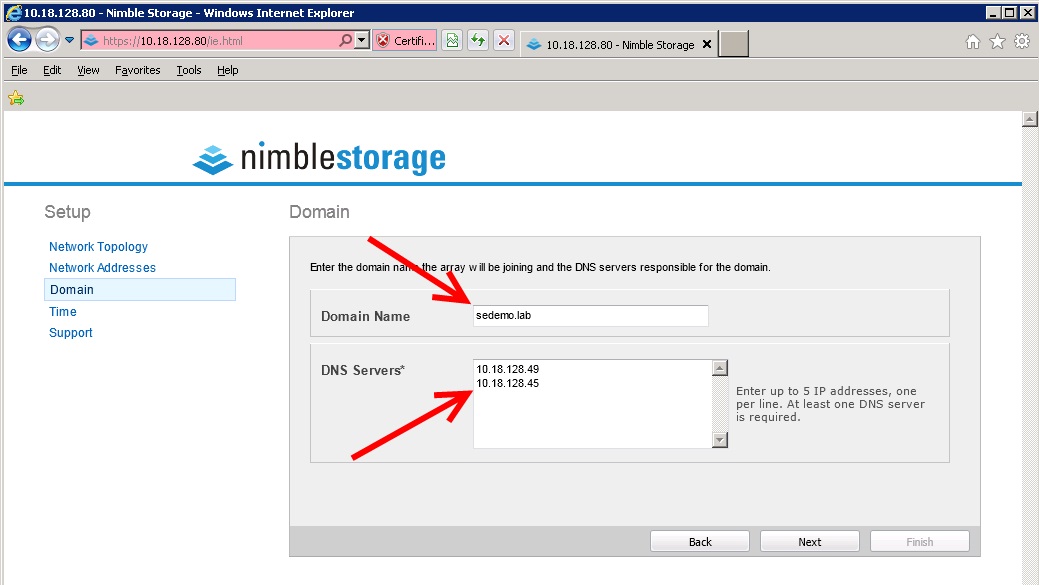The width and height of the screenshot is (1039, 585).
Task: Open the File menu
Action: [x=19, y=70]
